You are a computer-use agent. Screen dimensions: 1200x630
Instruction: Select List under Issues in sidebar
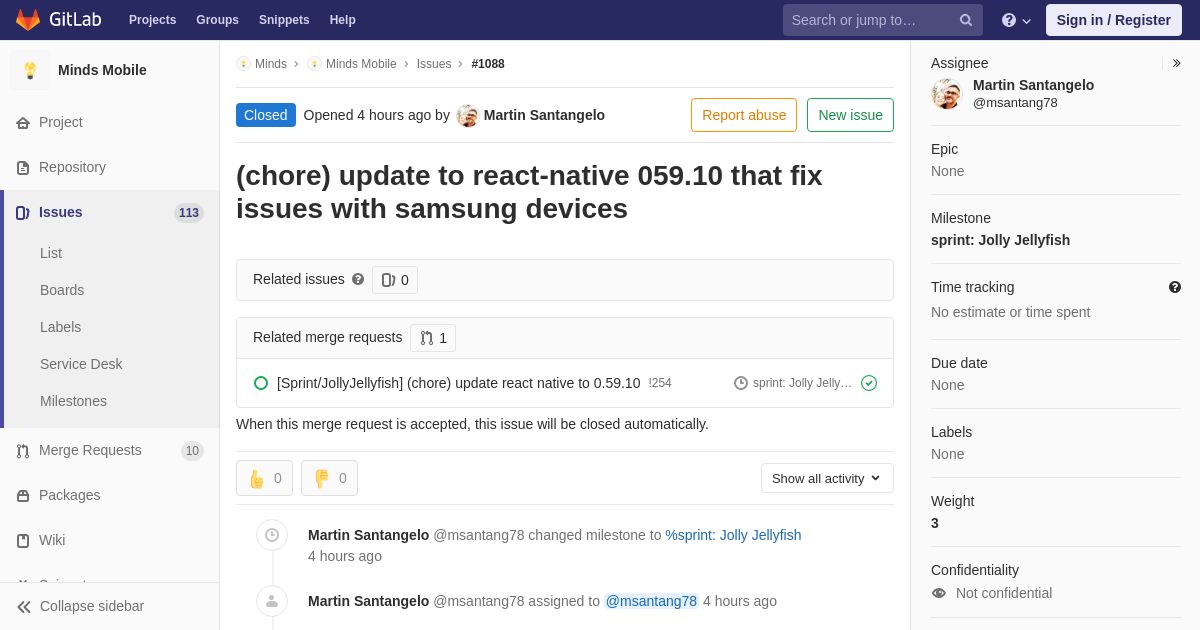51,253
